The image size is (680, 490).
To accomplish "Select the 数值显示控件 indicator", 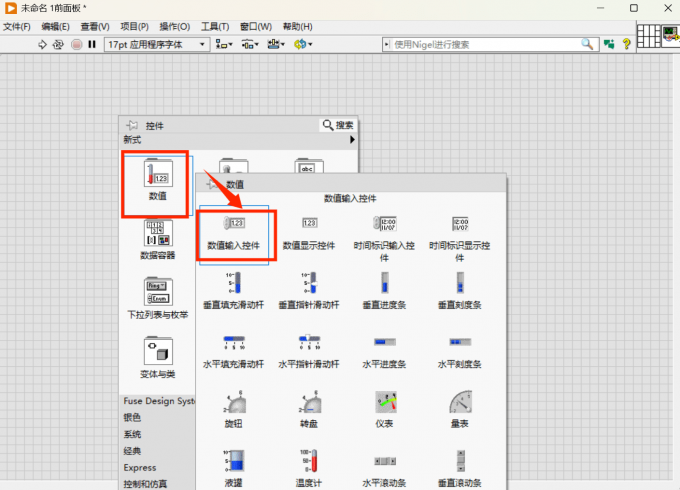I will coord(309,233).
